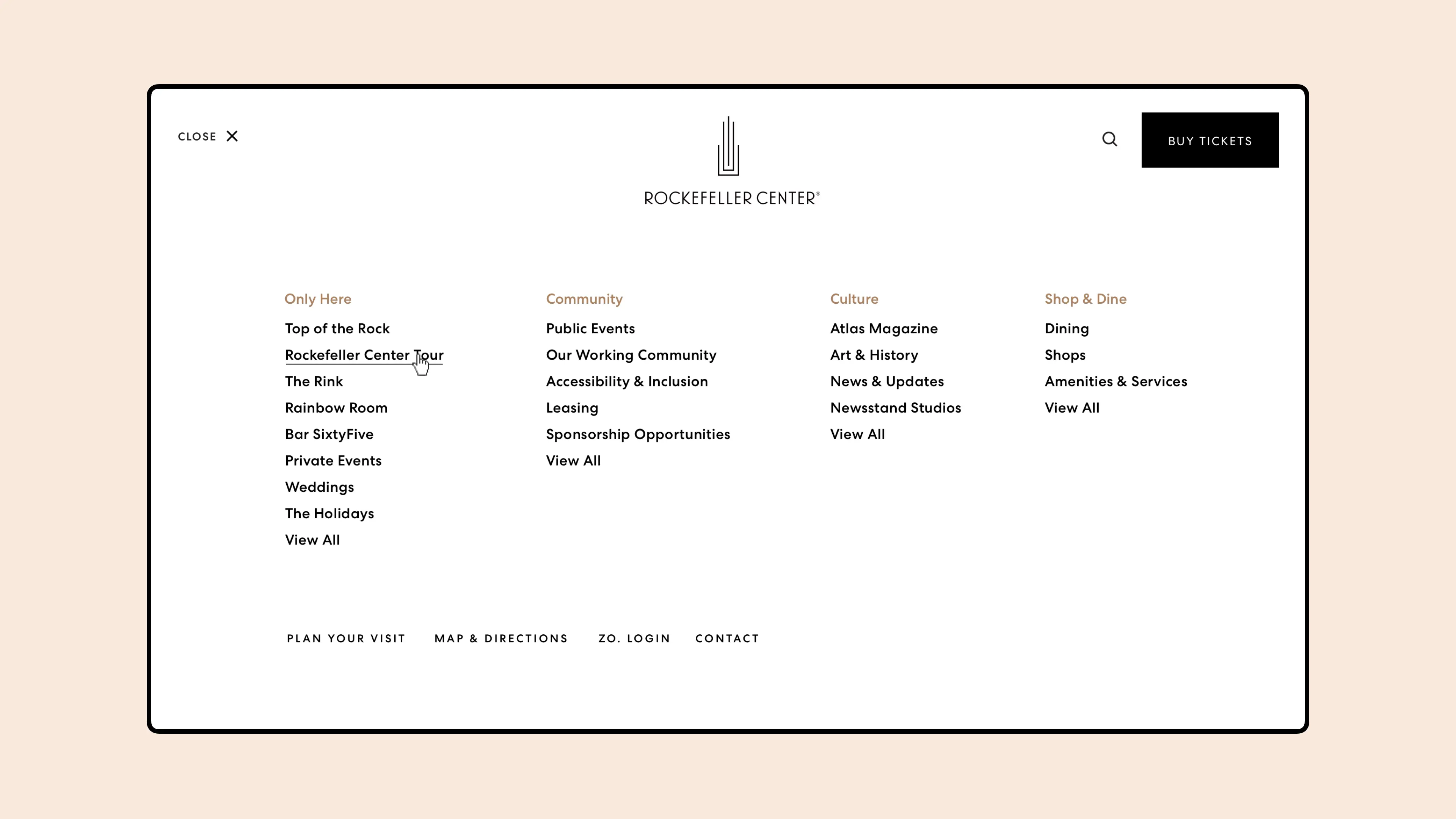Navigate to Public Events
The width and height of the screenshot is (1456, 819).
[590, 328]
